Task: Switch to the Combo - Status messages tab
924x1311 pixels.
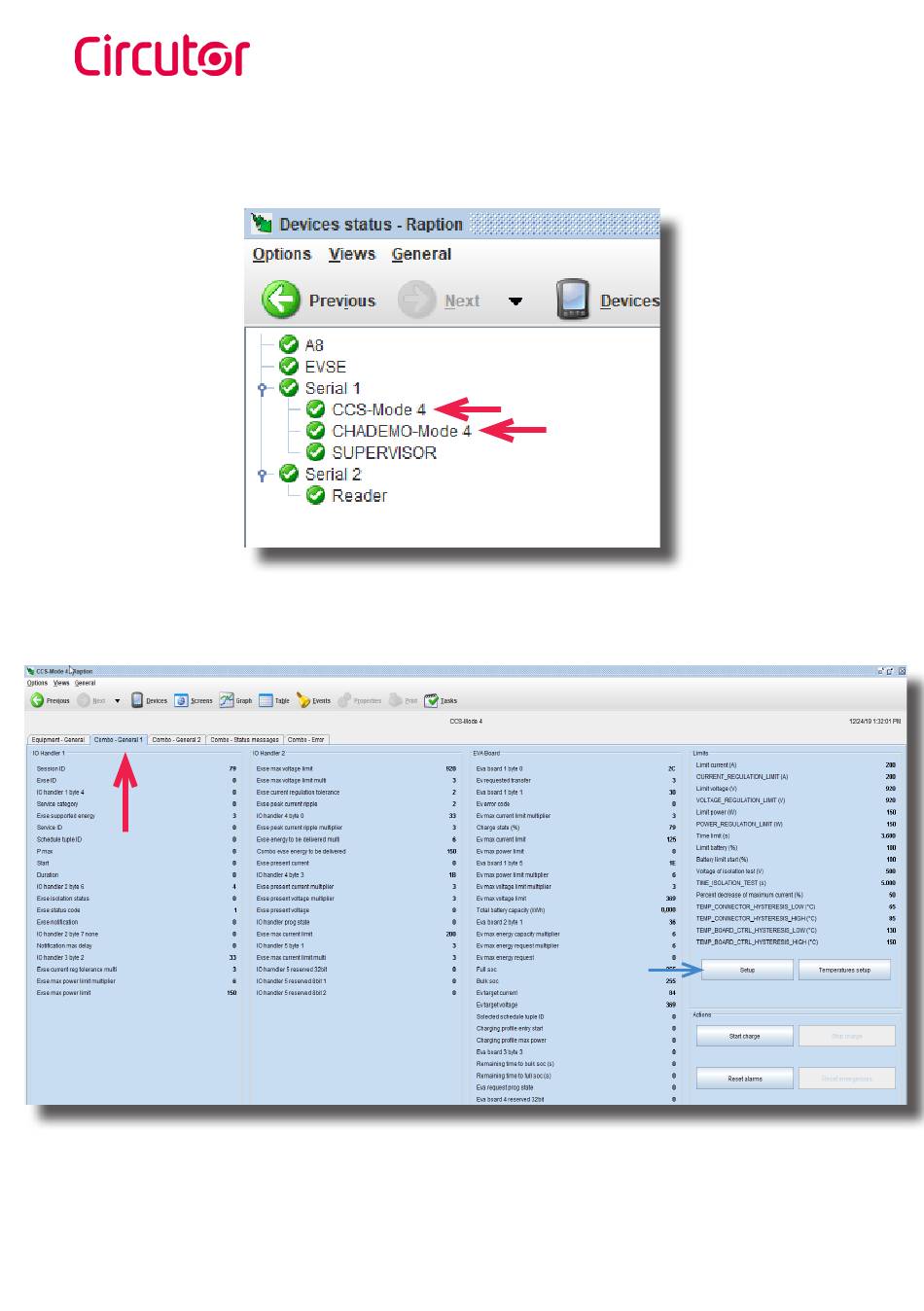Action: pyautogui.click(x=245, y=740)
